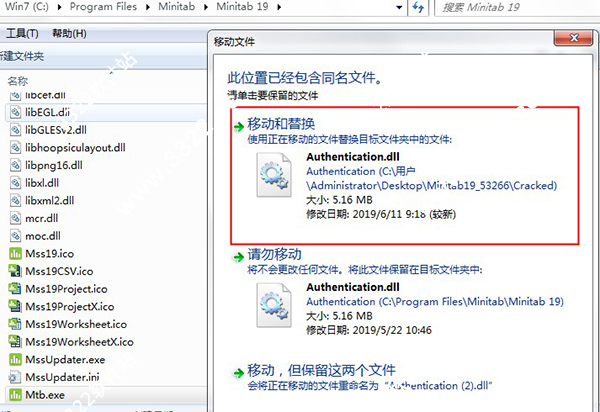Close the 移动文件 dialog

pyautogui.click(x=574, y=37)
